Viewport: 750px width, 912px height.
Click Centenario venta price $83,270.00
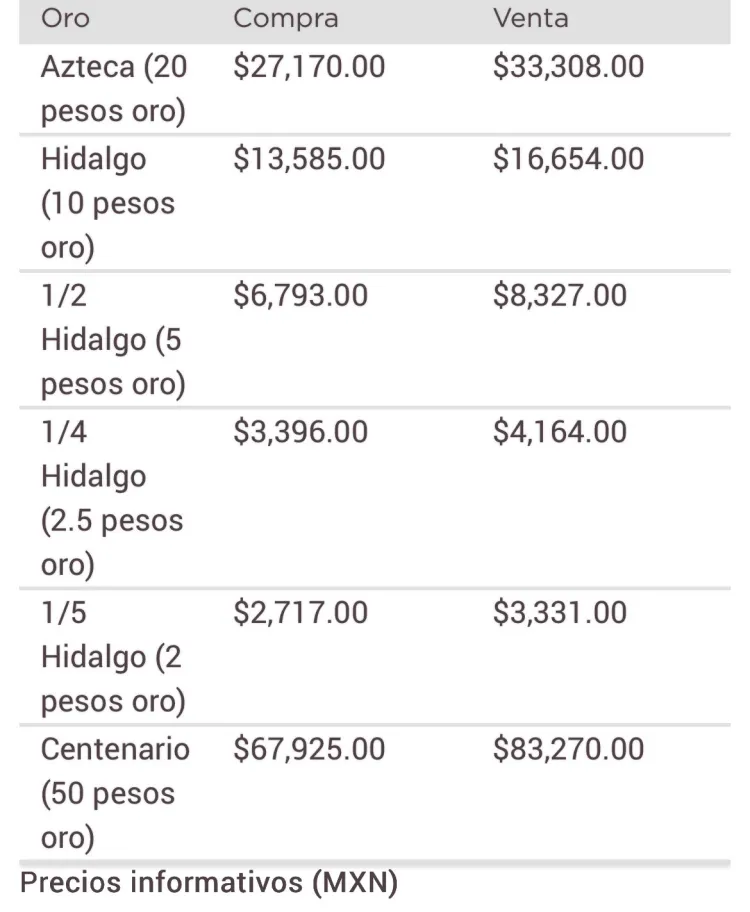coord(568,749)
